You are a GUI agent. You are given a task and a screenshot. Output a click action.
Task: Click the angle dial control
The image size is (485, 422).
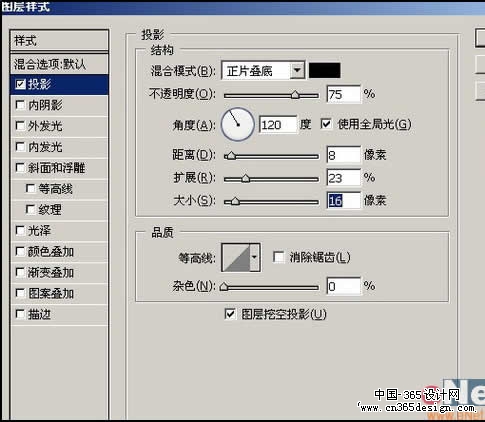[x=238, y=124]
